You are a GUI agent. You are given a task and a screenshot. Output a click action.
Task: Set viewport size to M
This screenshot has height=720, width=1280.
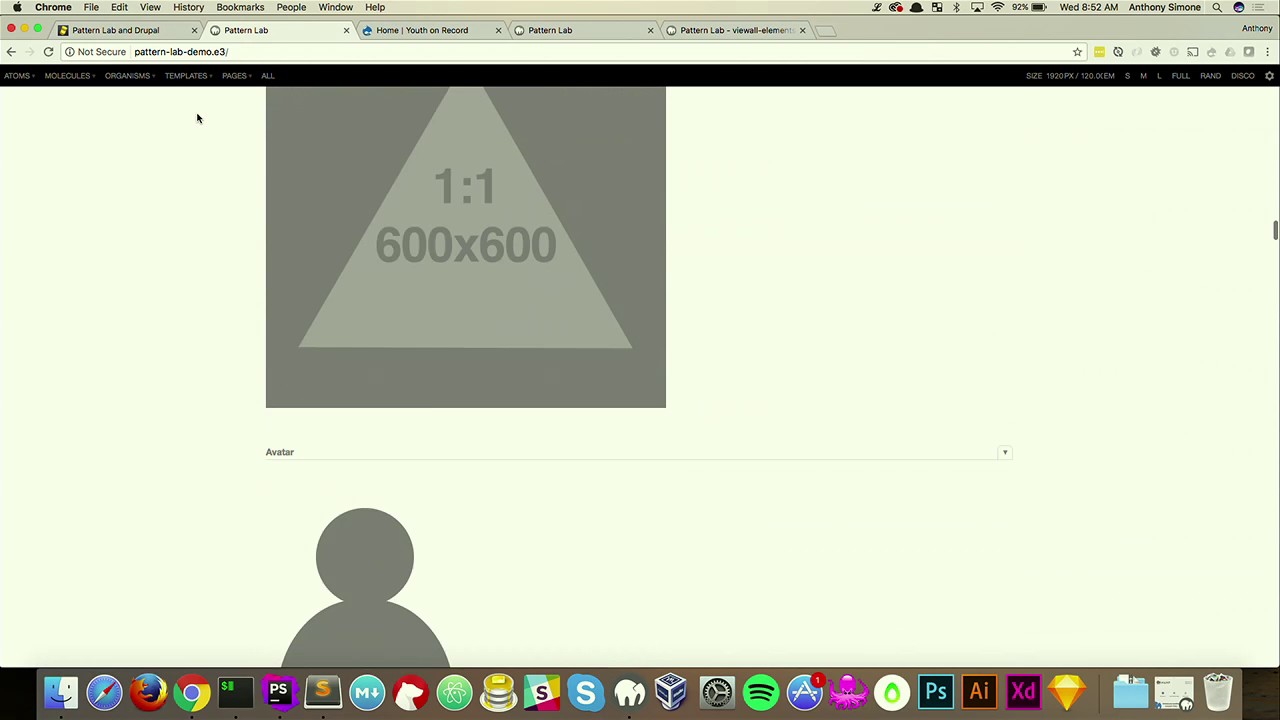(1143, 76)
